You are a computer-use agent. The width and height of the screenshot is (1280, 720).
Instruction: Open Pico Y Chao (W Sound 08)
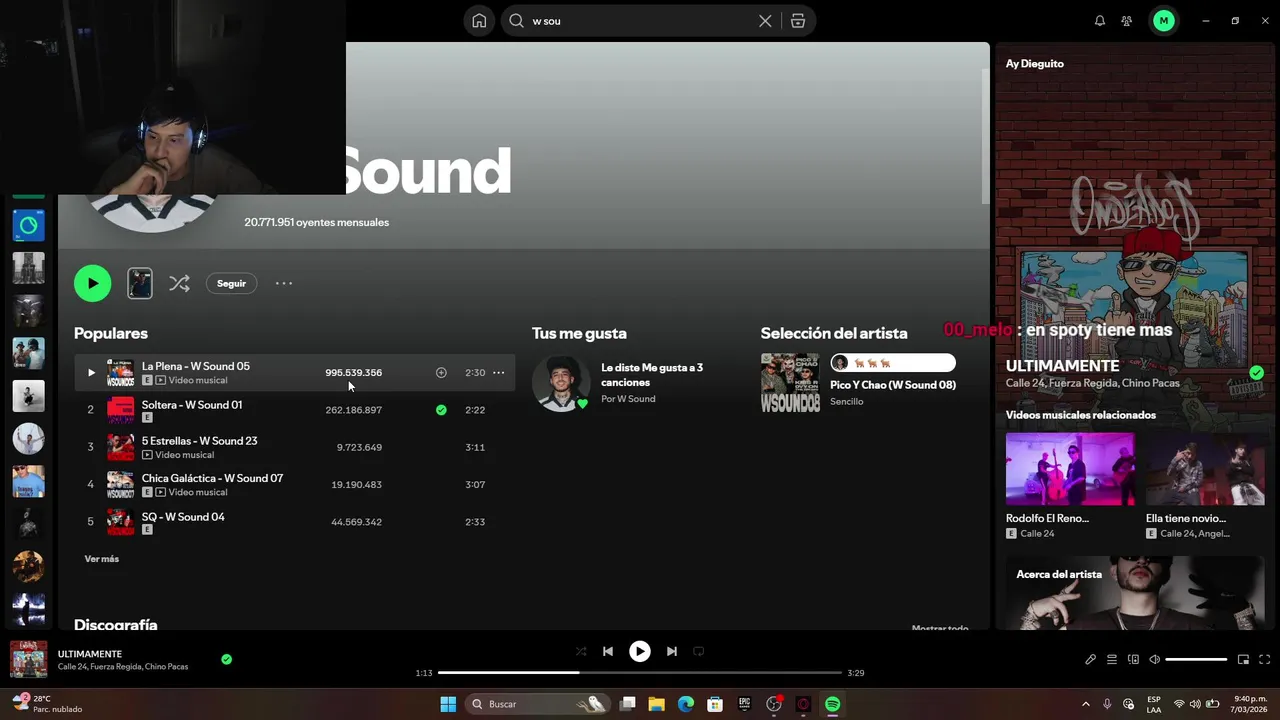(893, 385)
